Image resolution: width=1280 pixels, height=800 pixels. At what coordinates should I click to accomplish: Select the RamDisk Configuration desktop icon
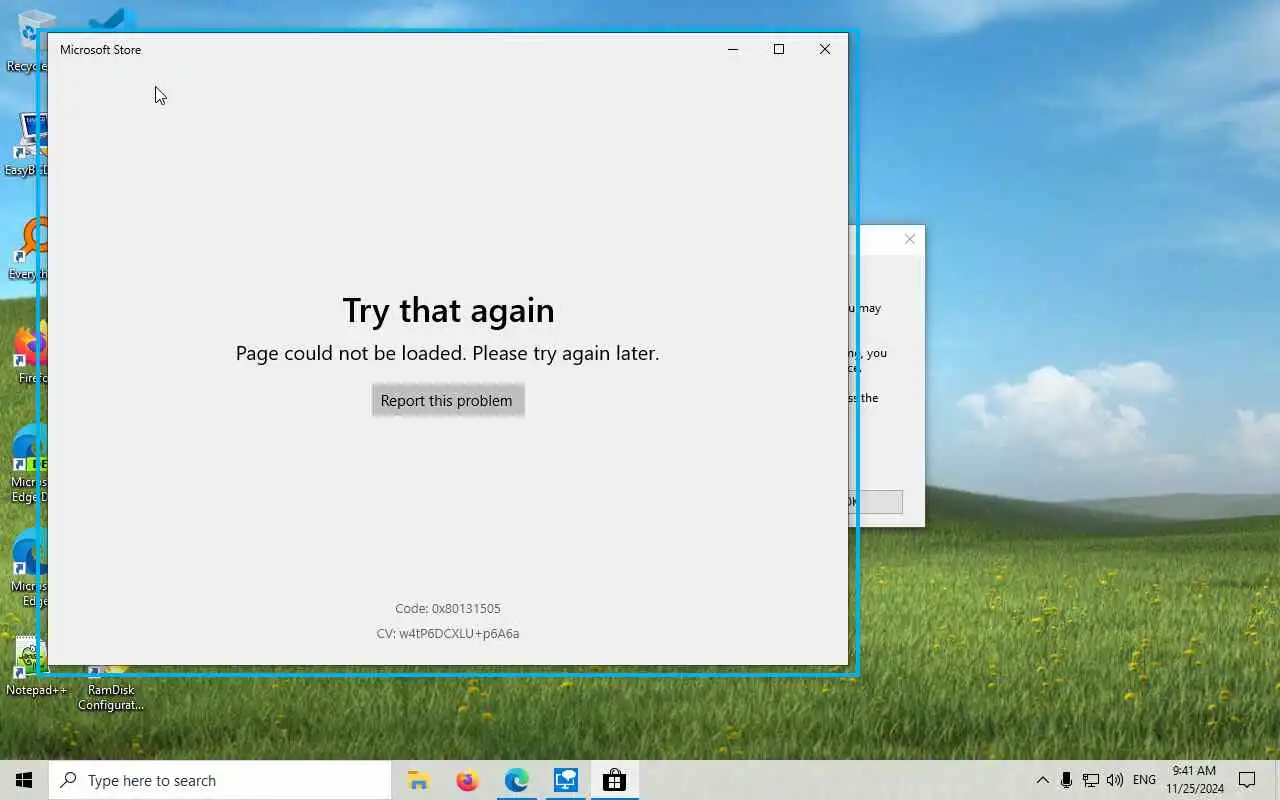coord(111,688)
